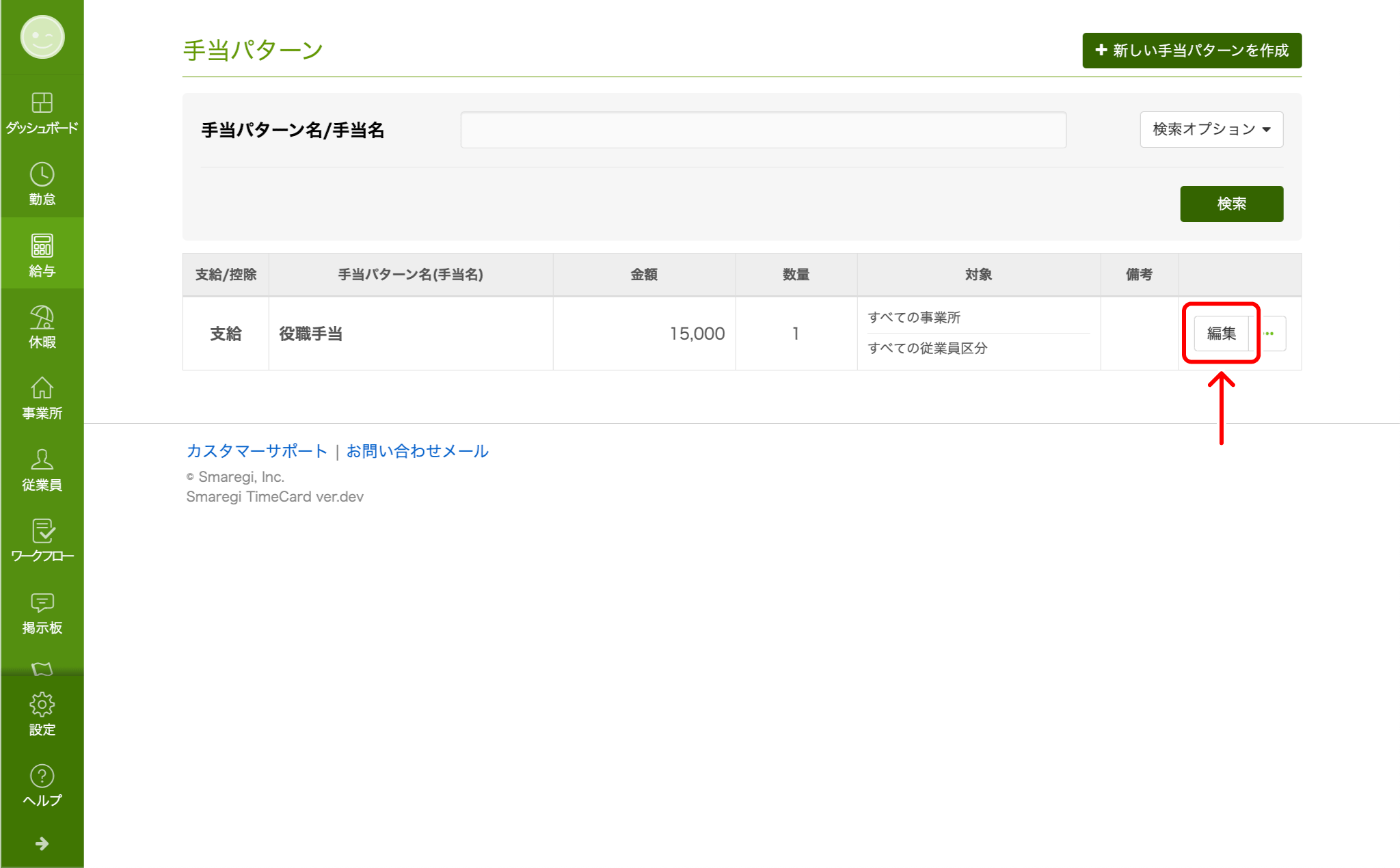Click the 手当パターン名(手当名) column header
Viewport: 1400px width, 868px height.
click(411, 275)
